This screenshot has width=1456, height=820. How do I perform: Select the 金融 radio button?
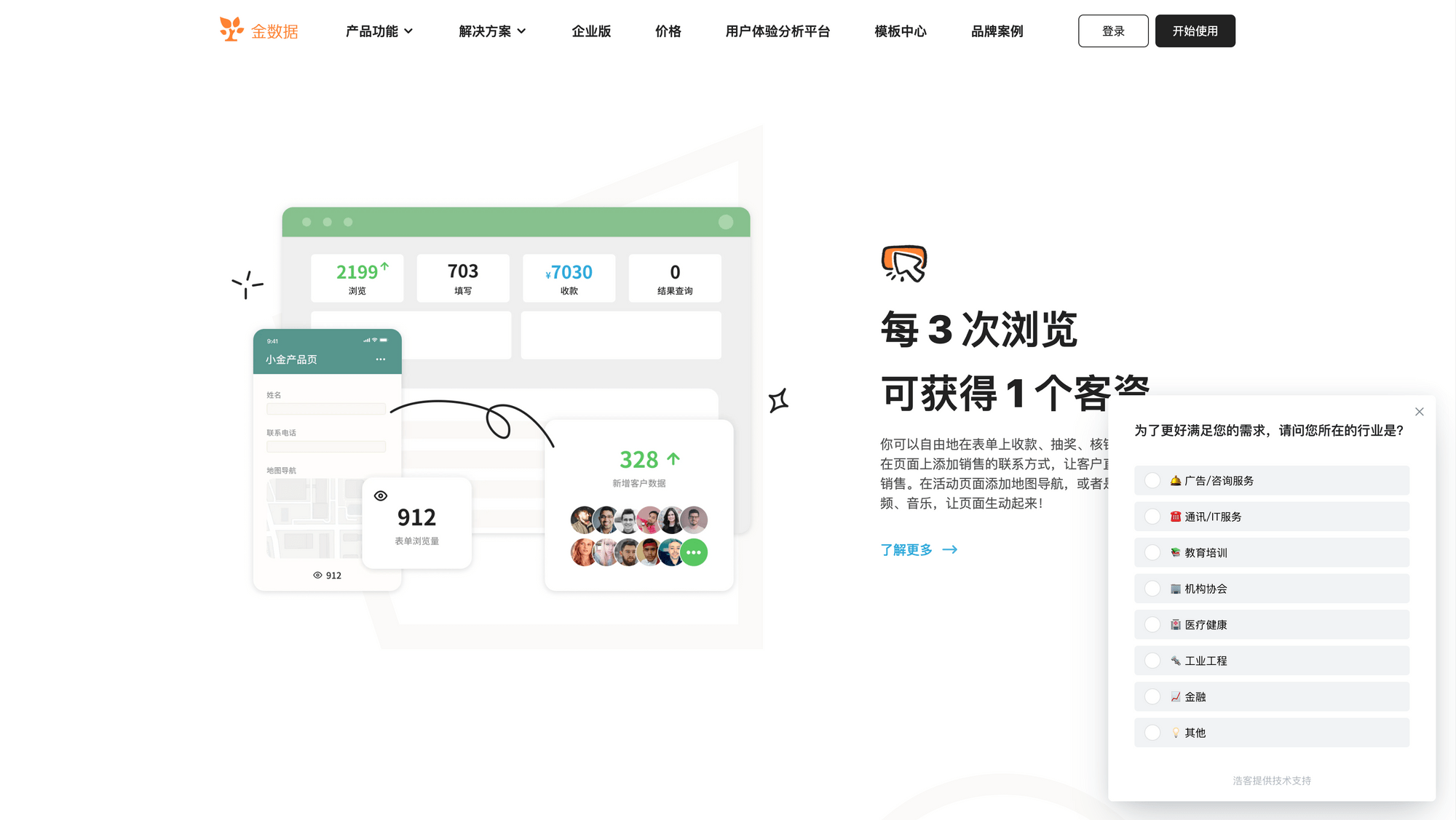[x=1152, y=696]
